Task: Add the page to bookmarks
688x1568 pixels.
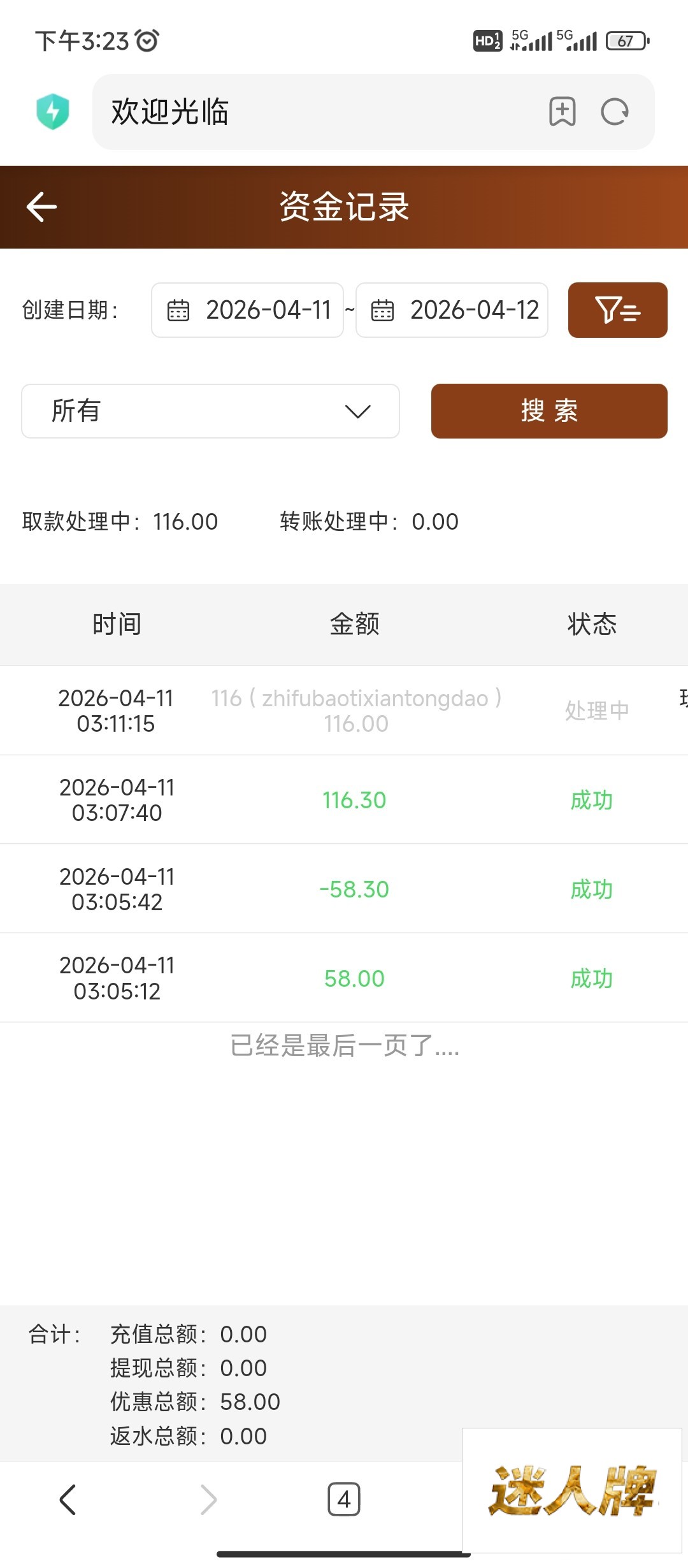Action: [562, 112]
